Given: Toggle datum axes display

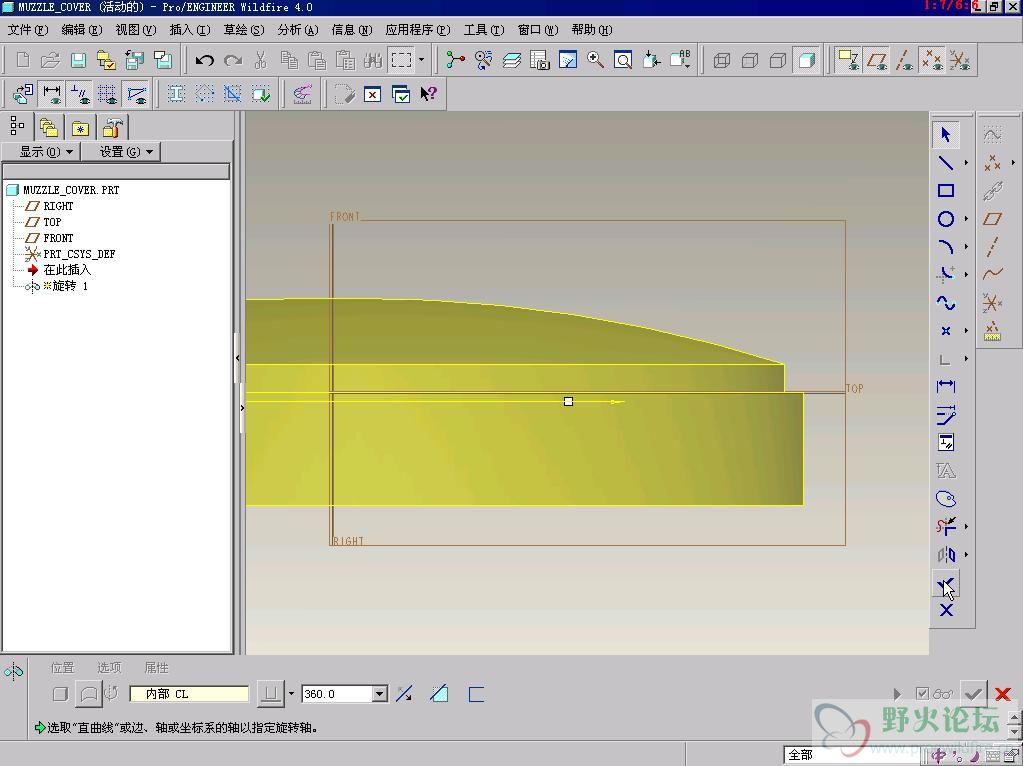Looking at the screenshot, I should pyautogui.click(x=904, y=61).
